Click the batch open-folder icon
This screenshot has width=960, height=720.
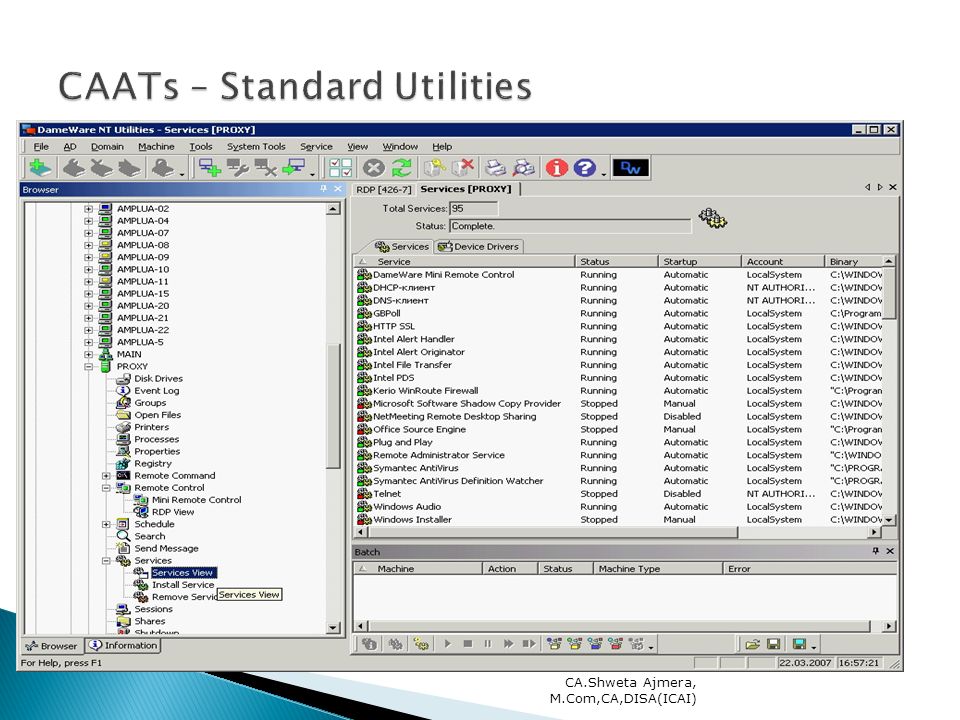click(x=752, y=644)
